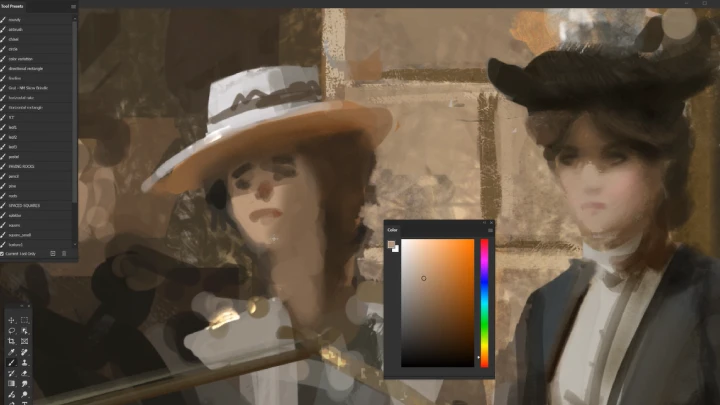
Task: Close the floating tools panel
Action: click(x=28, y=306)
